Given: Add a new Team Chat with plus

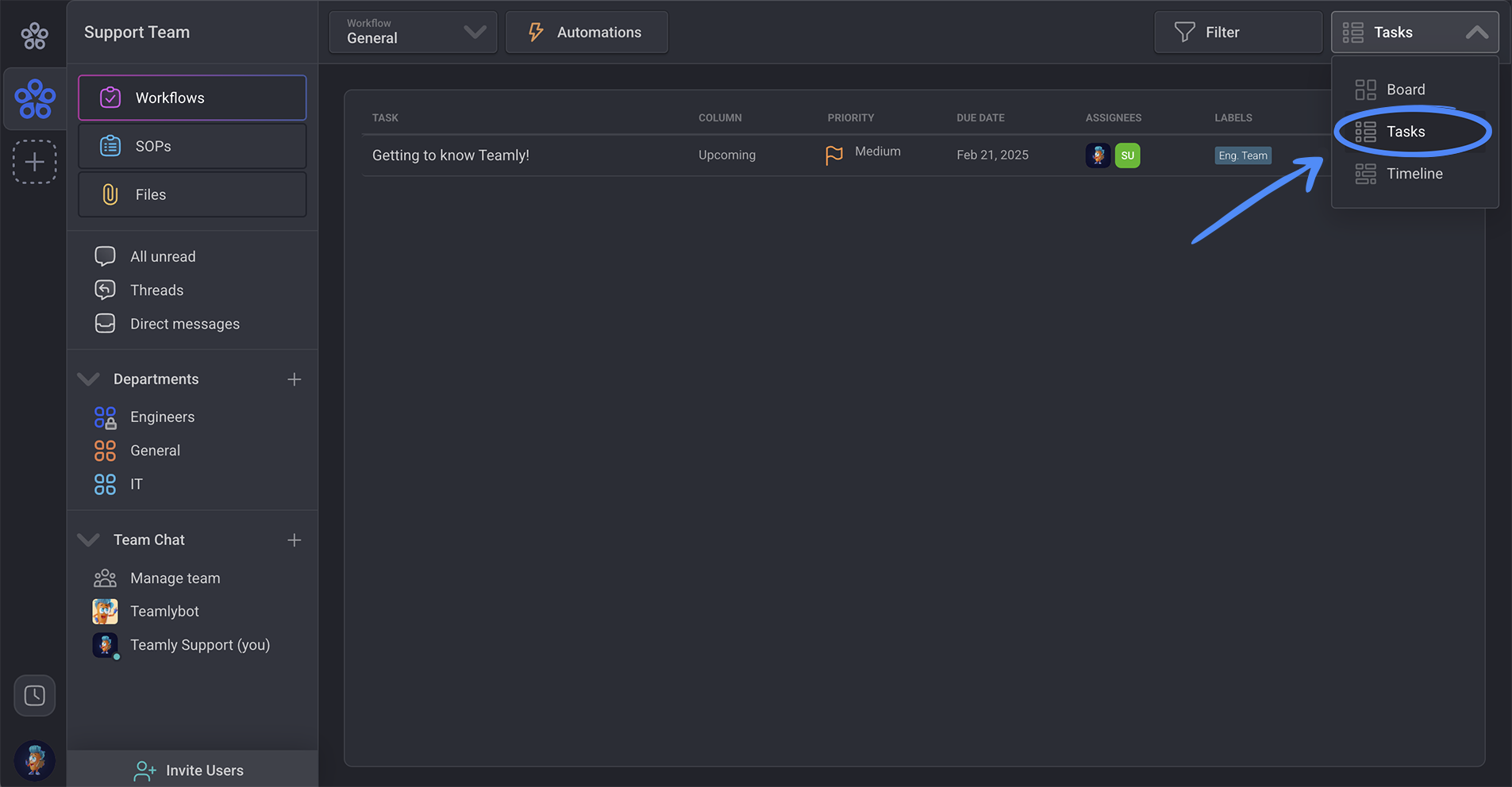Looking at the screenshot, I should click(x=294, y=540).
